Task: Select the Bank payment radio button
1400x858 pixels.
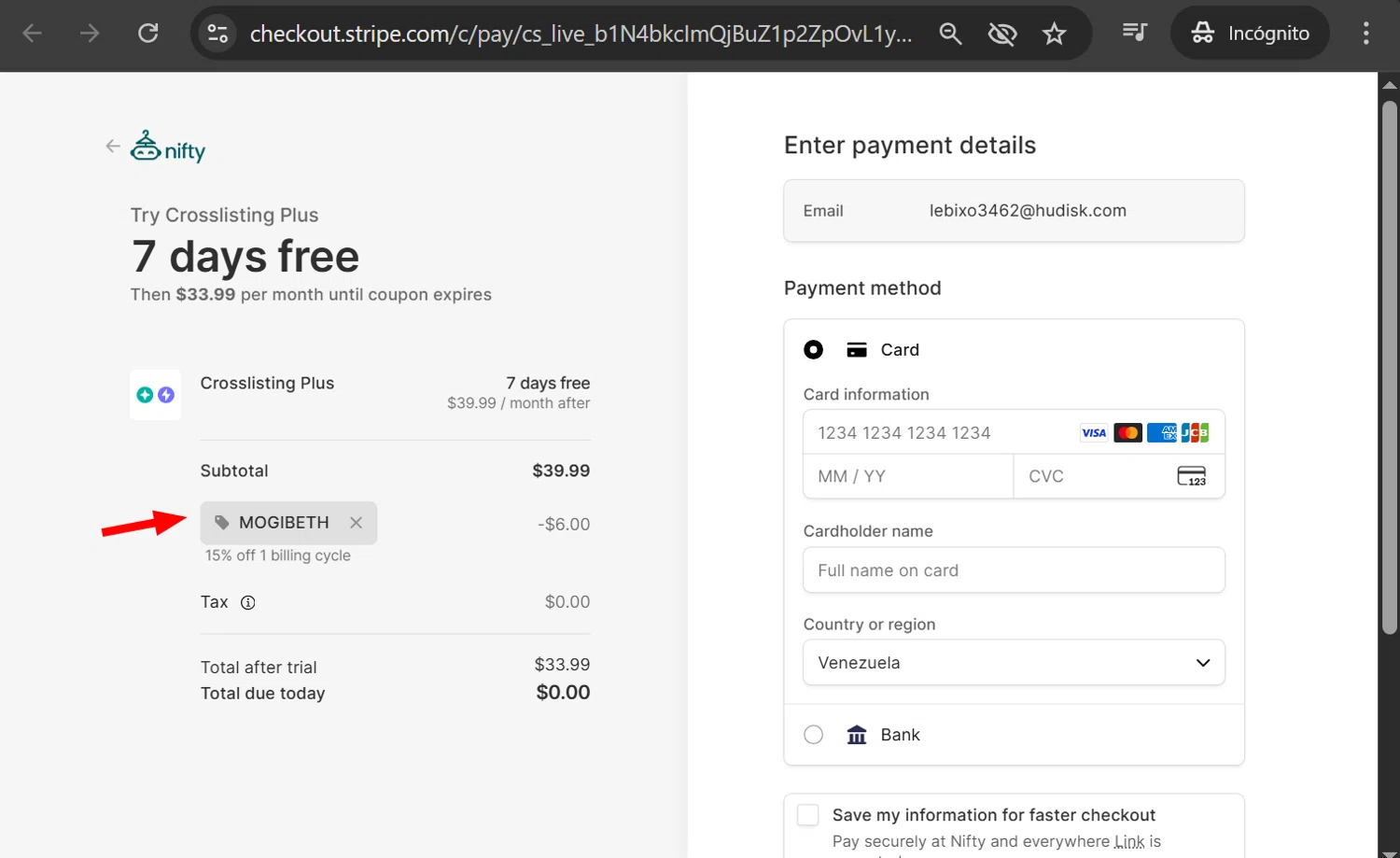Action: click(814, 735)
